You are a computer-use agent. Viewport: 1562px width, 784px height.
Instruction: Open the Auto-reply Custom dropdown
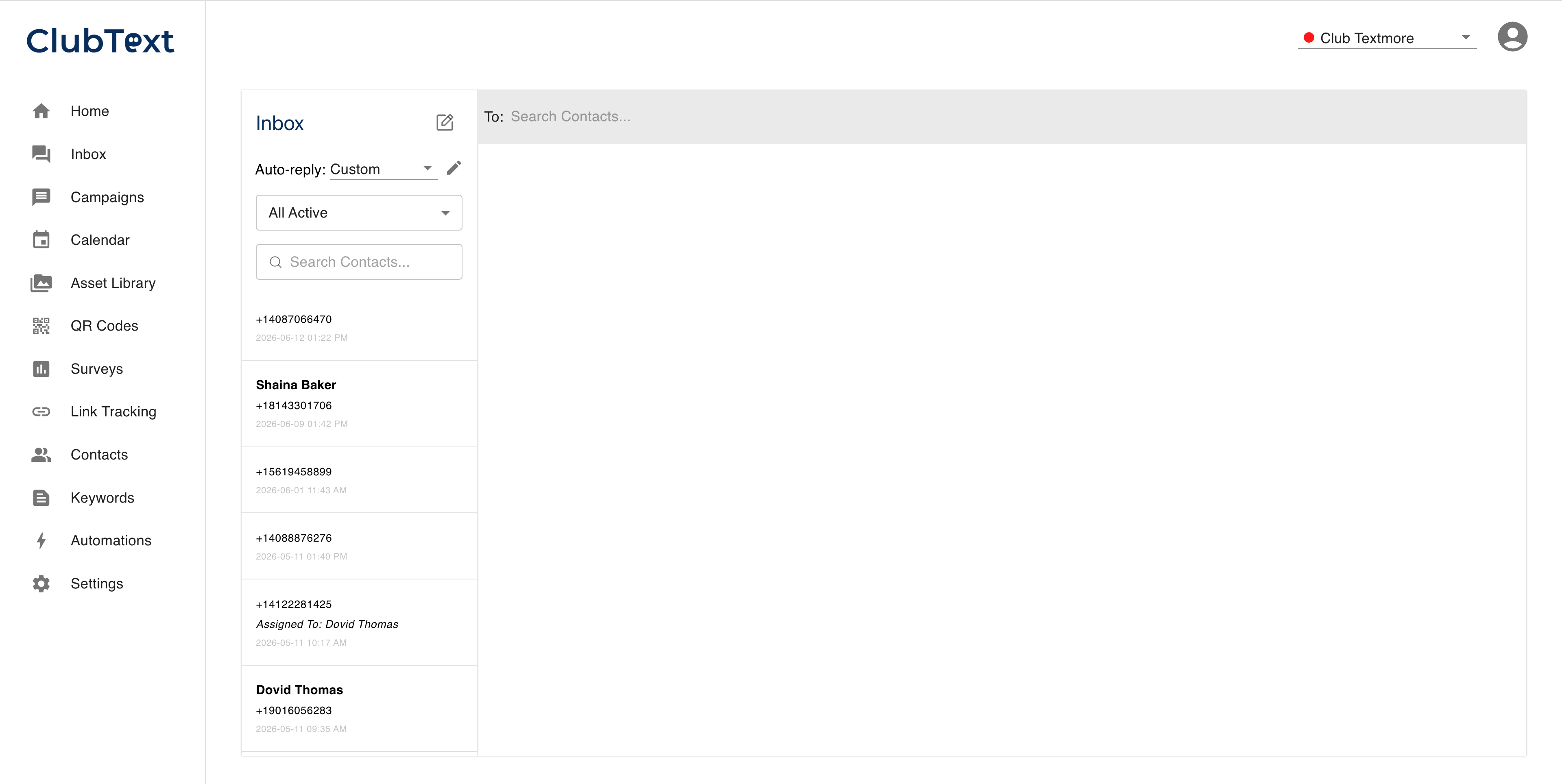pyautogui.click(x=384, y=169)
